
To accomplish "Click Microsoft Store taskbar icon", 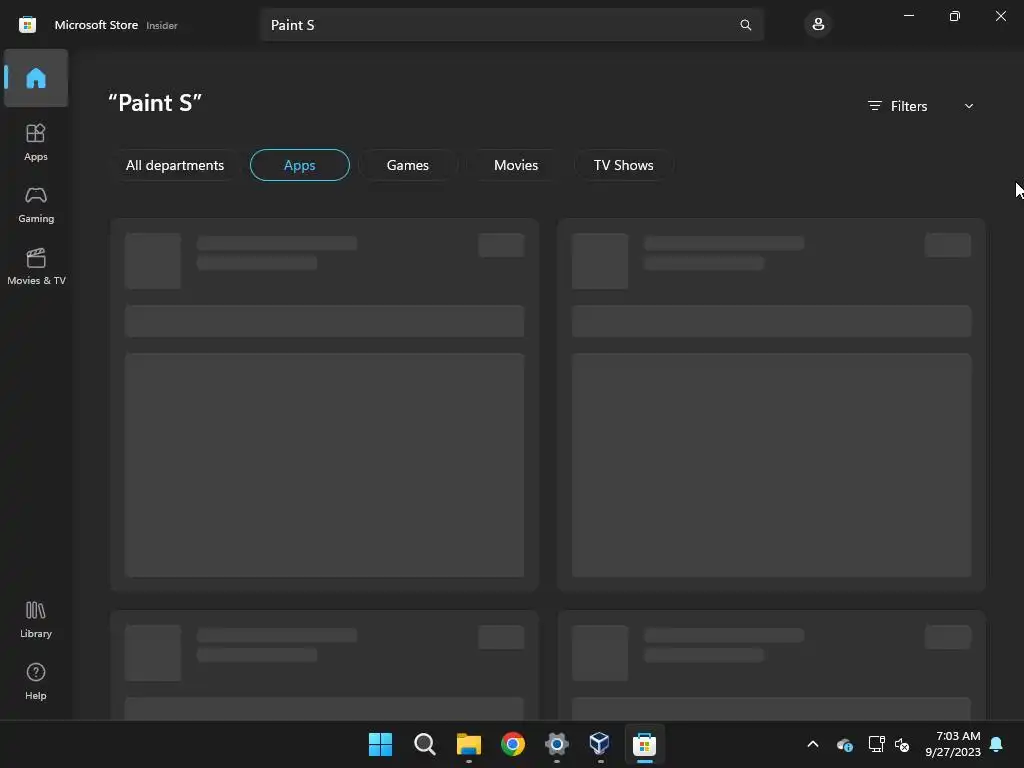I will (x=644, y=744).
